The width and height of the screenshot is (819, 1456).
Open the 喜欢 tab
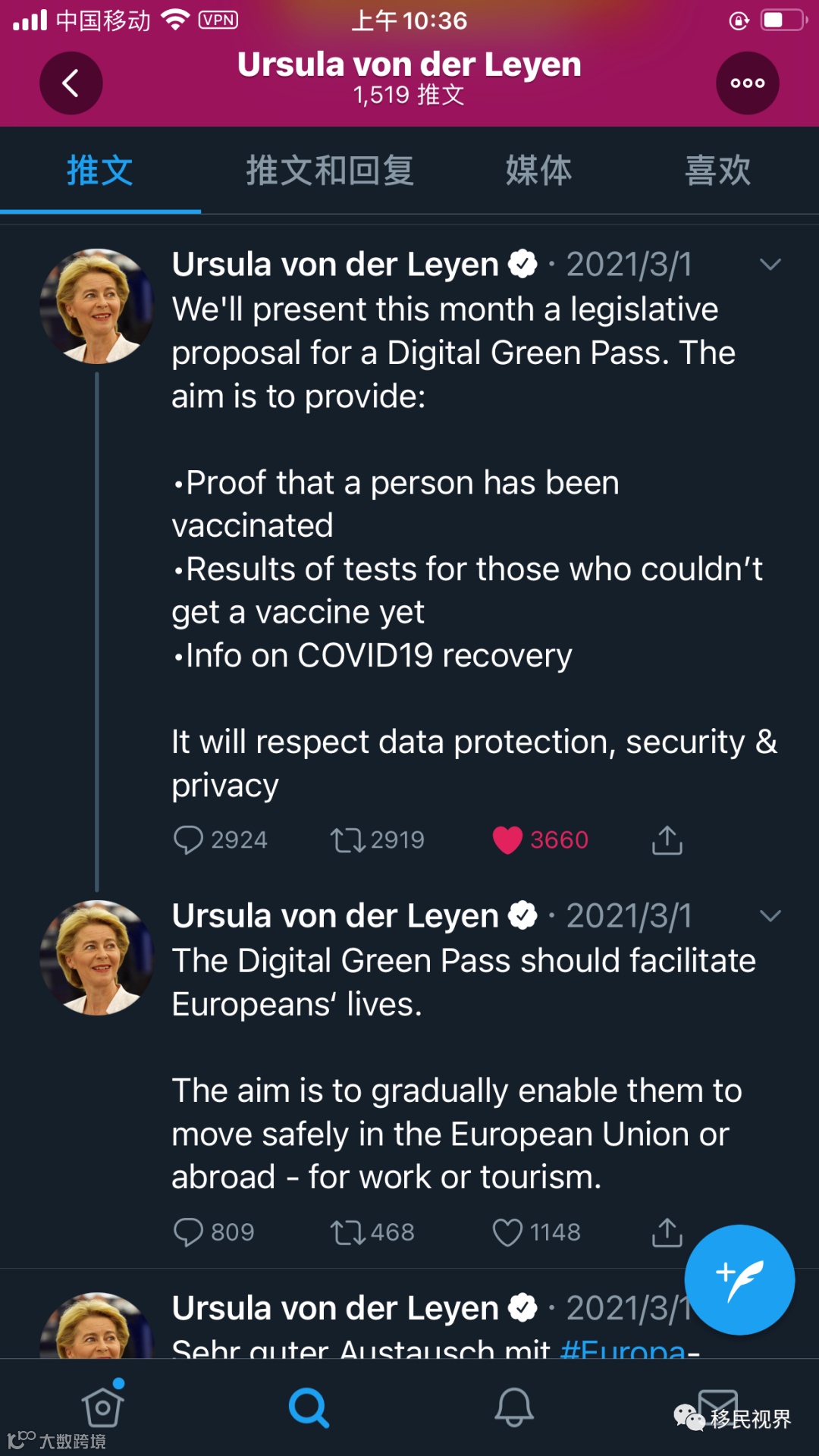[717, 171]
